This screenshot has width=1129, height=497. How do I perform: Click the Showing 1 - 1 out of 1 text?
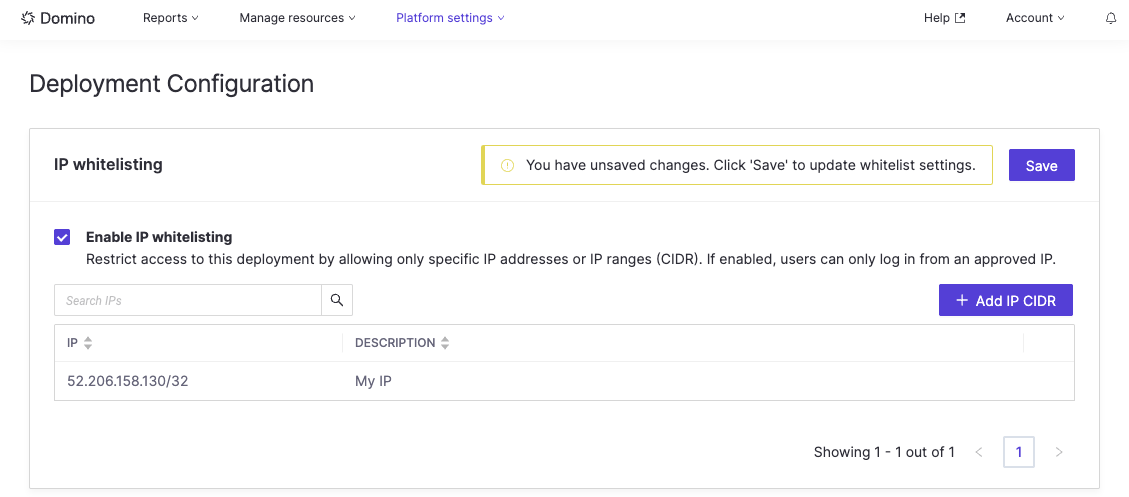pyautogui.click(x=884, y=452)
